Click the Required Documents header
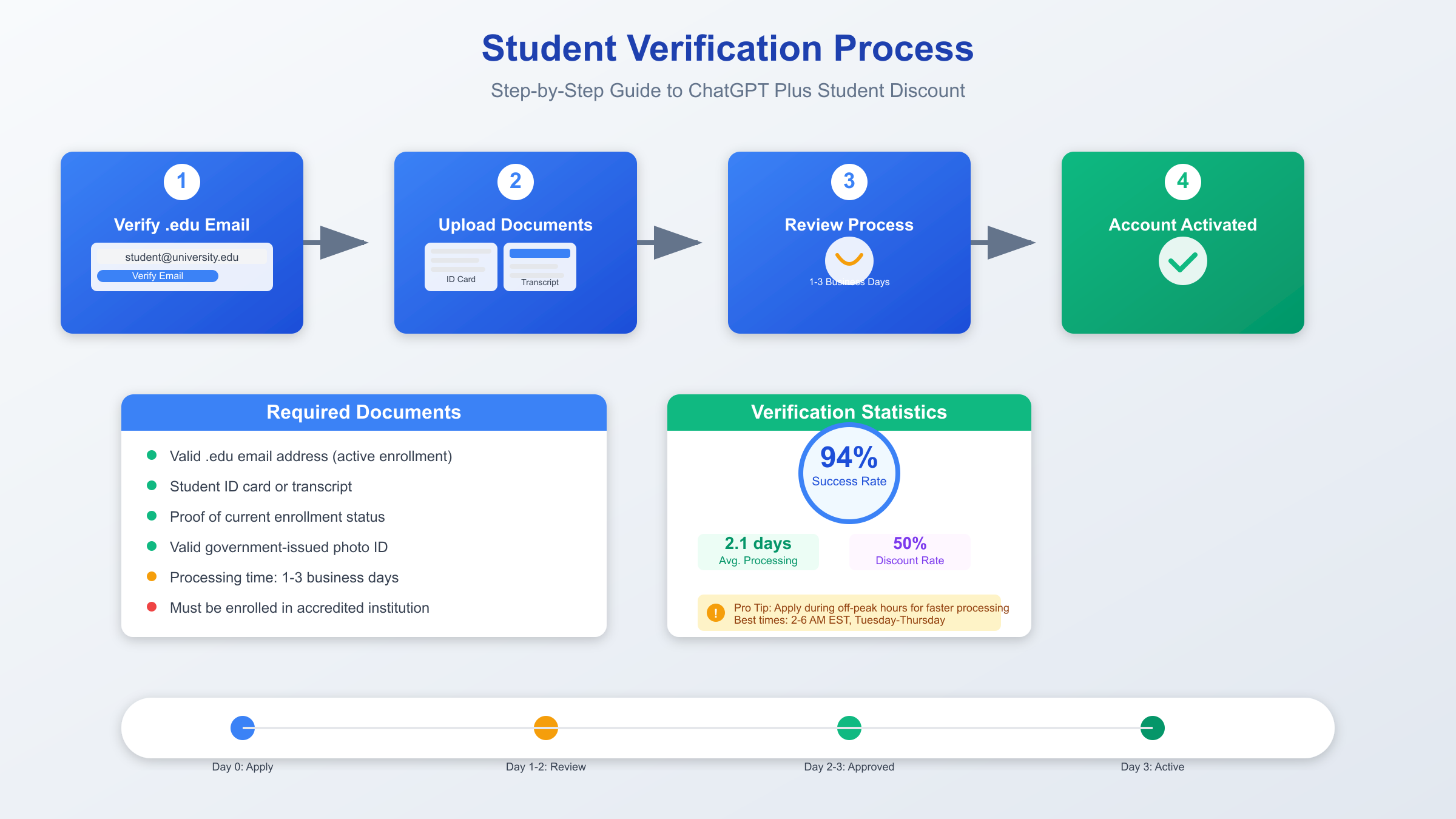This screenshot has width=1456, height=819. tap(364, 413)
